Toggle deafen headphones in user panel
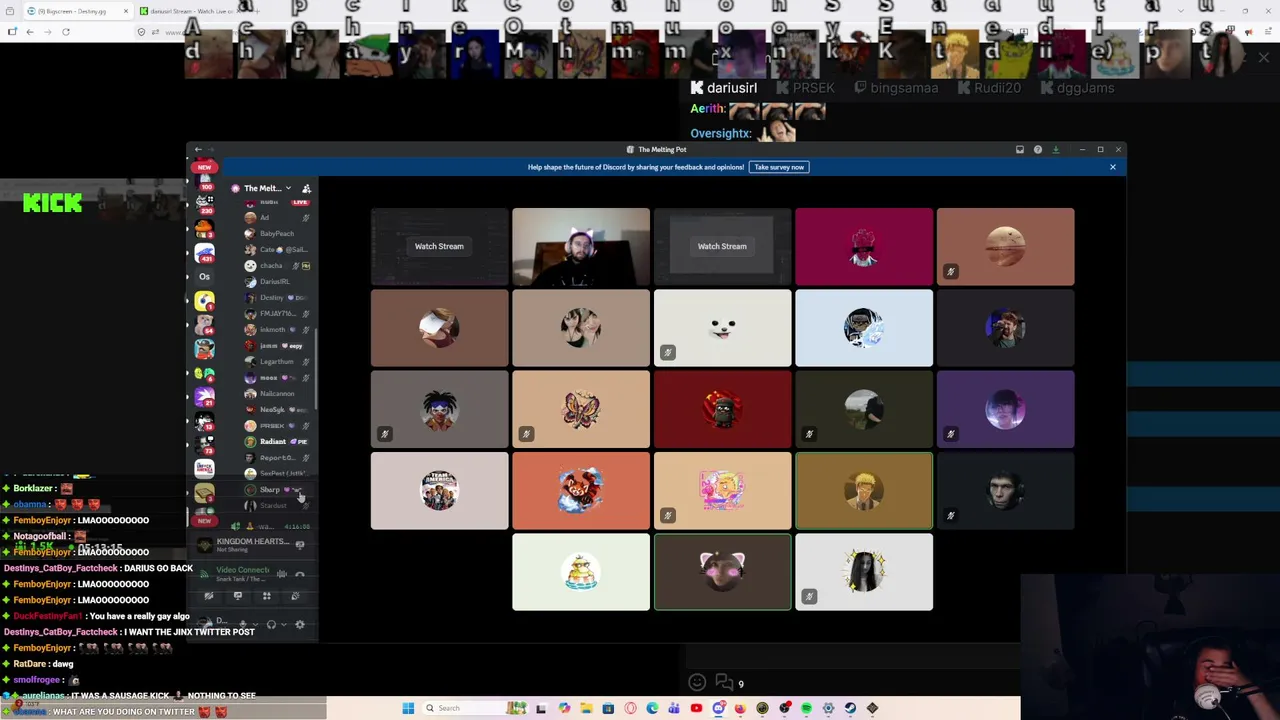Viewport: 1280px width, 720px height. (271, 625)
